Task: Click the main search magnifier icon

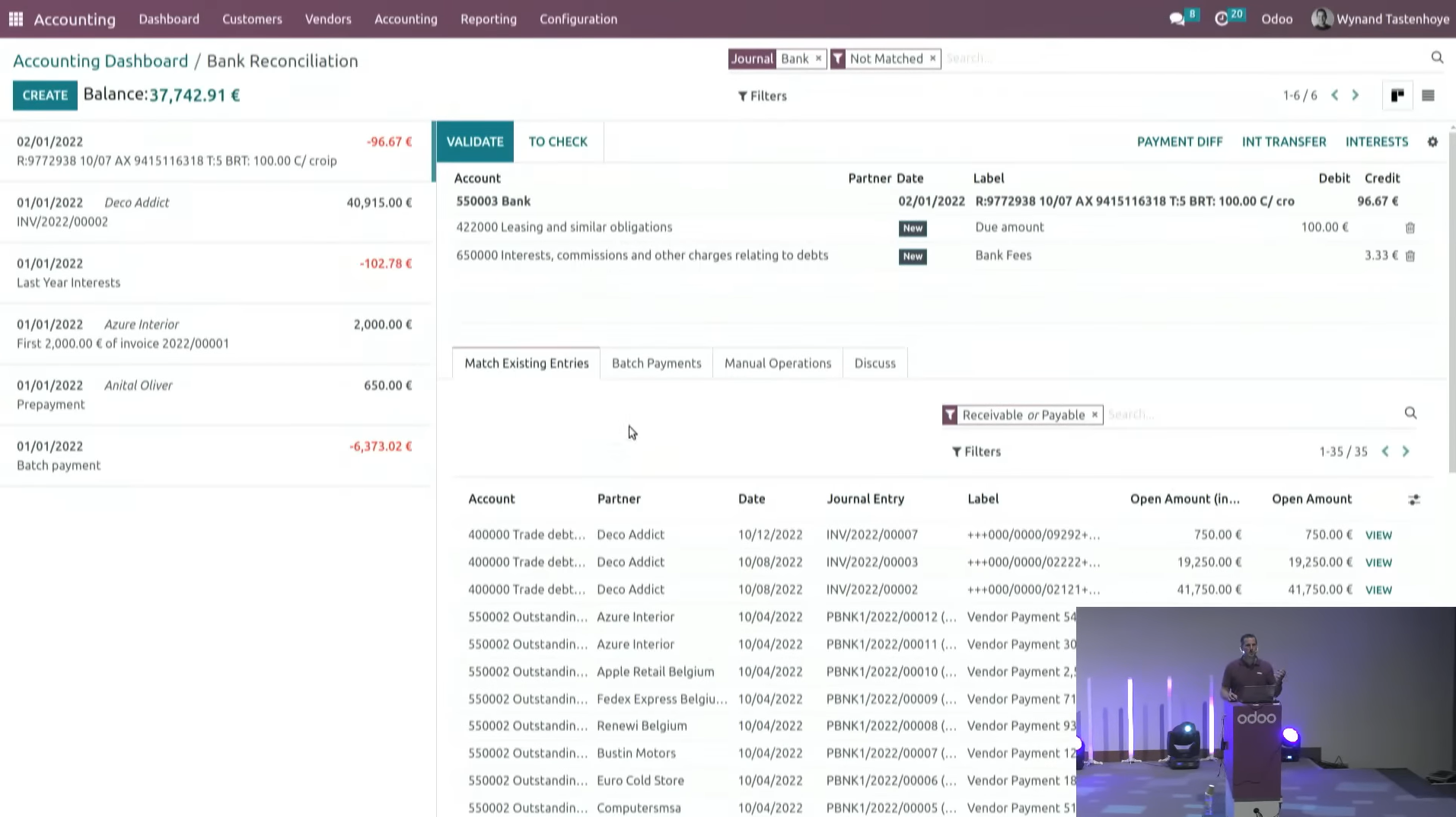Action: (1437, 58)
